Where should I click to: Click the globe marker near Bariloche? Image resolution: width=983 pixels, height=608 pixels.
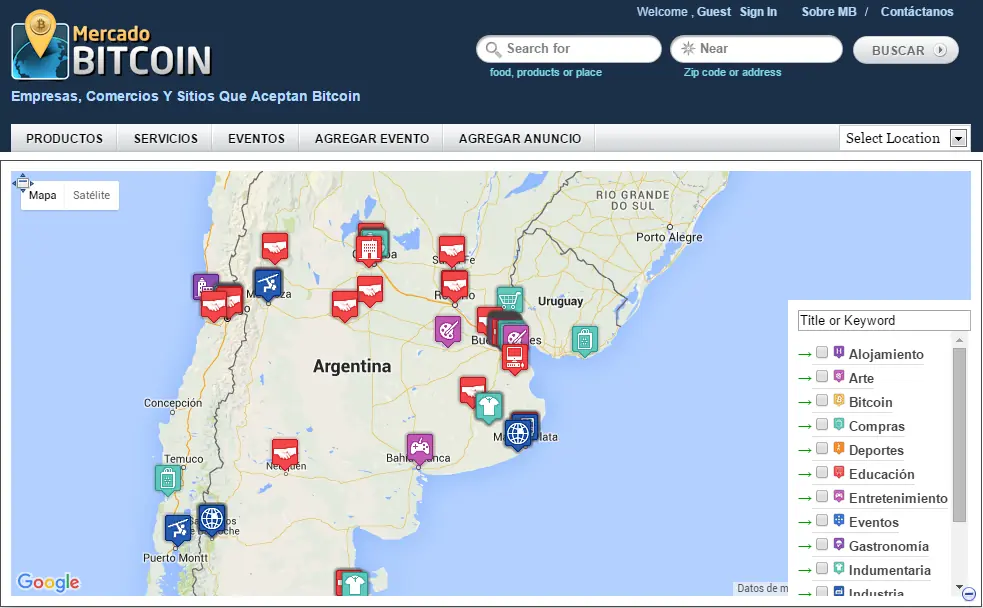(x=211, y=520)
